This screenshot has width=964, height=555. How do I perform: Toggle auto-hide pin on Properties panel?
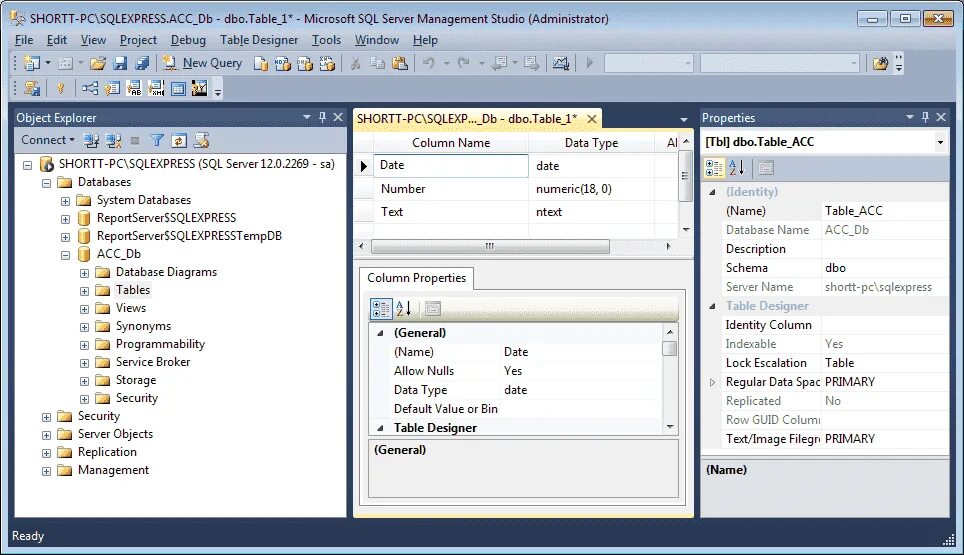pyautogui.click(x=925, y=117)
